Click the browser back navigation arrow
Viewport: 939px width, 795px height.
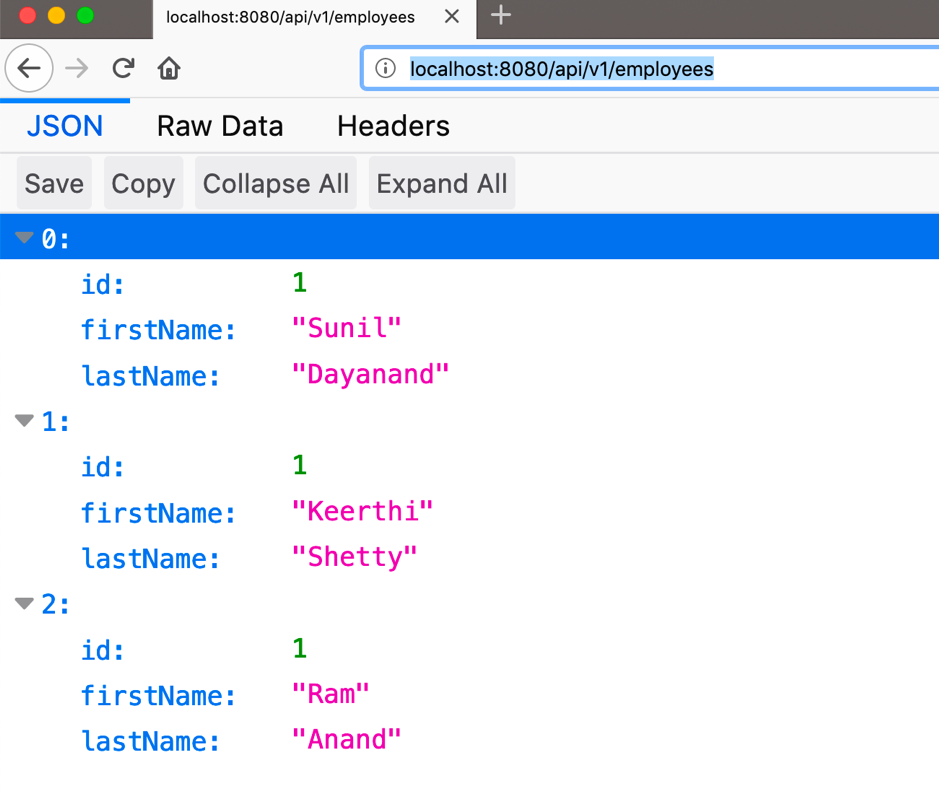pyautogui.click(x=29, y=68)
